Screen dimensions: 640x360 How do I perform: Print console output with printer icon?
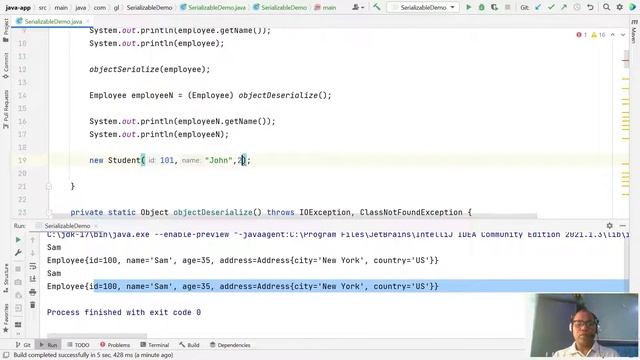tap(33, 292)
